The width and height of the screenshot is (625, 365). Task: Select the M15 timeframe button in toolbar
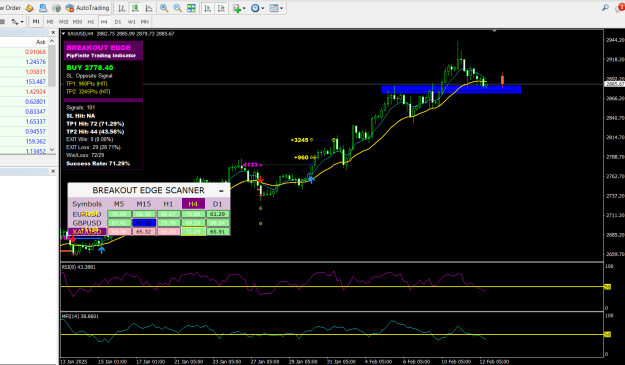63,22
